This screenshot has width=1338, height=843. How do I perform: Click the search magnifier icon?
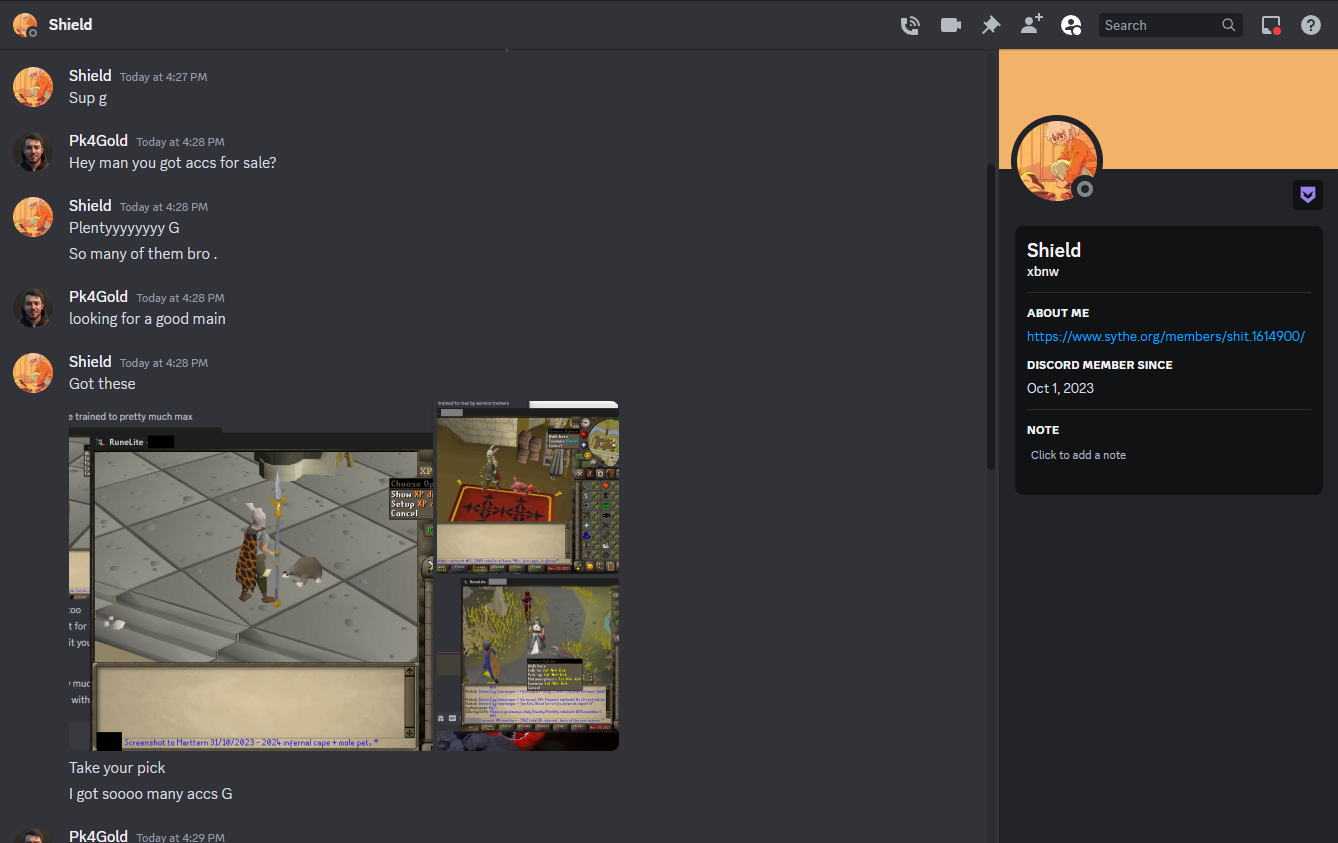click(x=1229, y=25)
